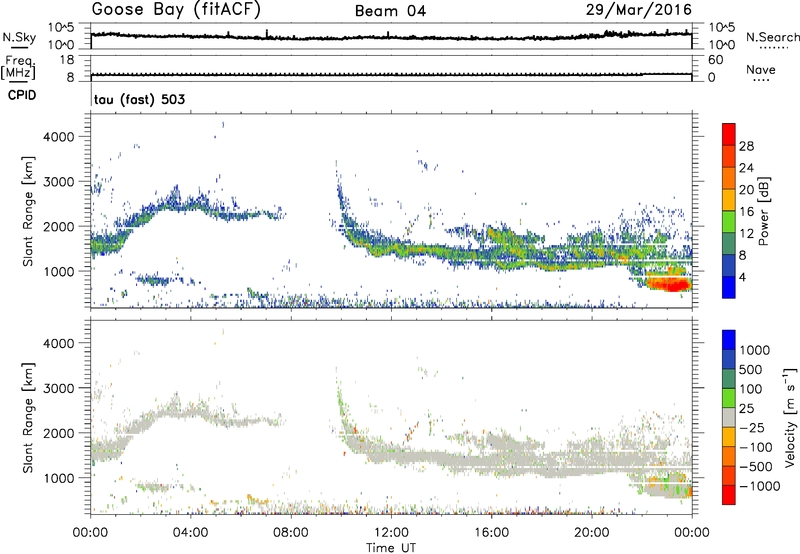This screenshot has width=800, height=554.
Task: Click the 'tau (fast) 503' text
Action: (x=139, y=99)
